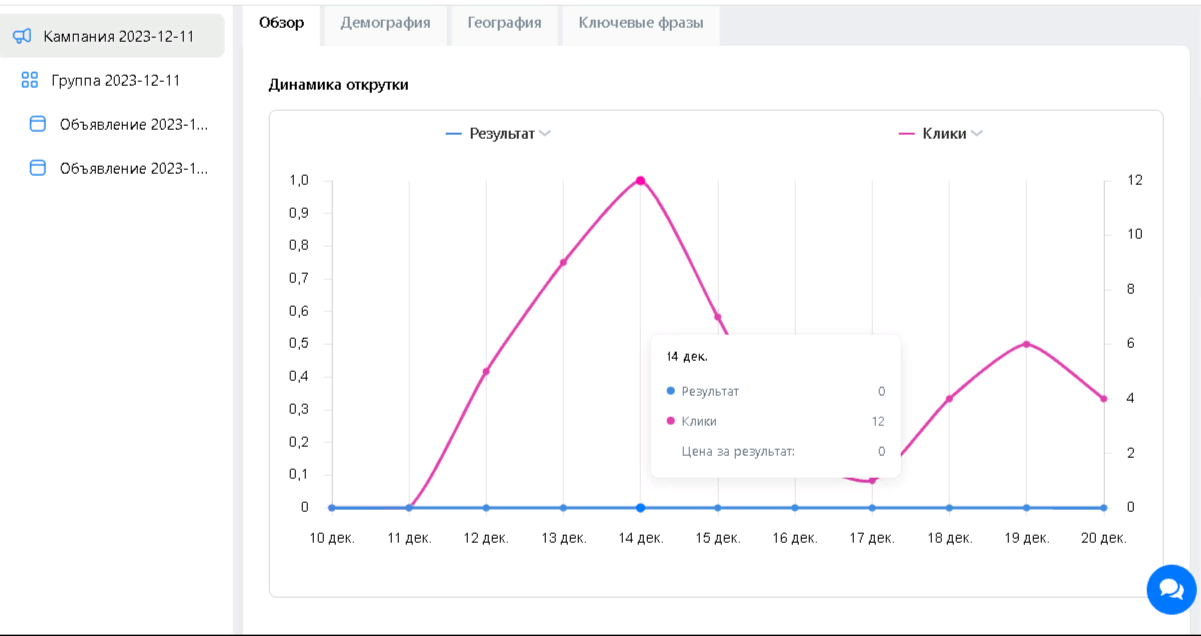Image resolution: width=1201 pixels, height=636 pixels.
Task: Click the megaphone campaign icon in sidebar
Action: (23, 36)
